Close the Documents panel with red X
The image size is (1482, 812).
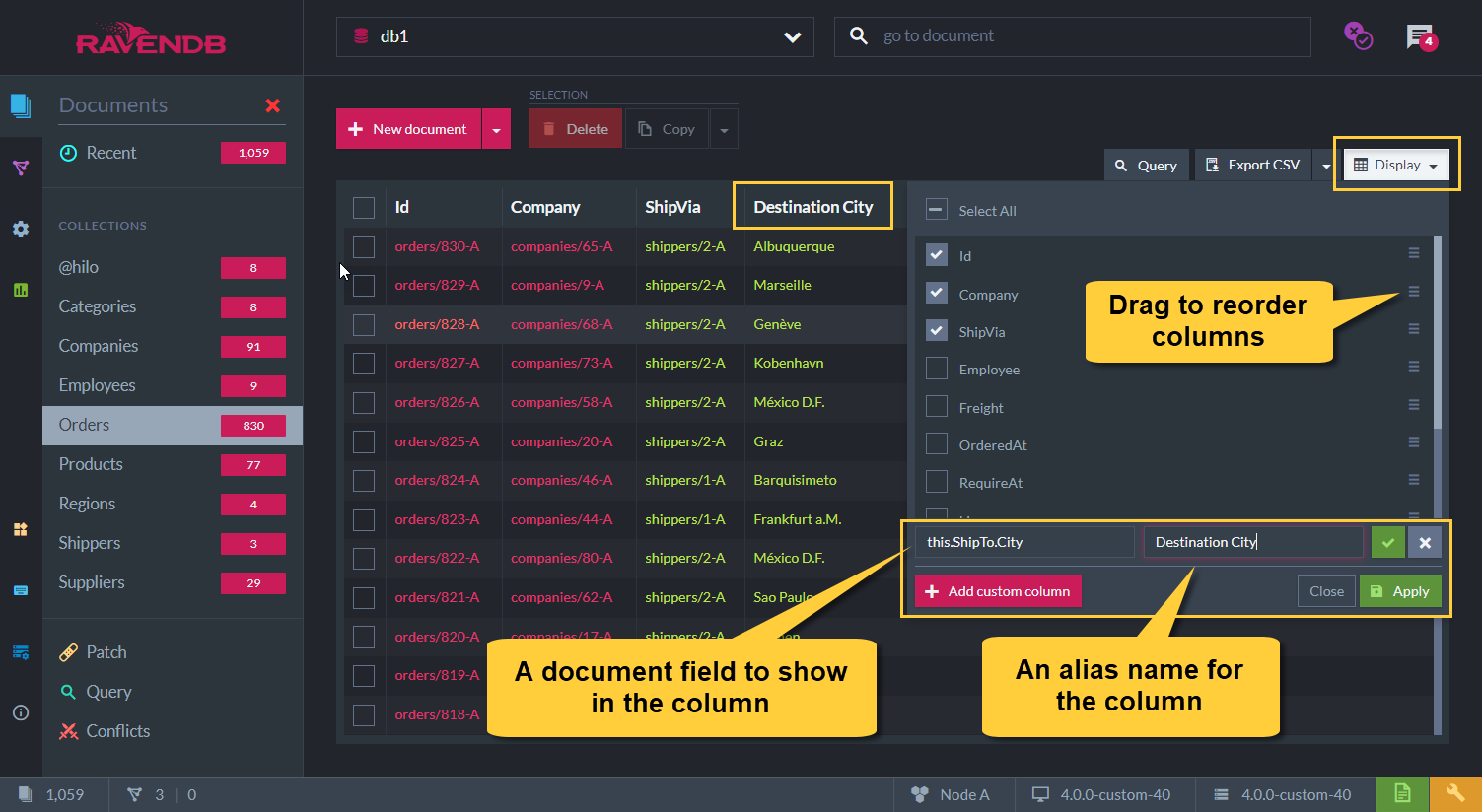coord(273,105)
